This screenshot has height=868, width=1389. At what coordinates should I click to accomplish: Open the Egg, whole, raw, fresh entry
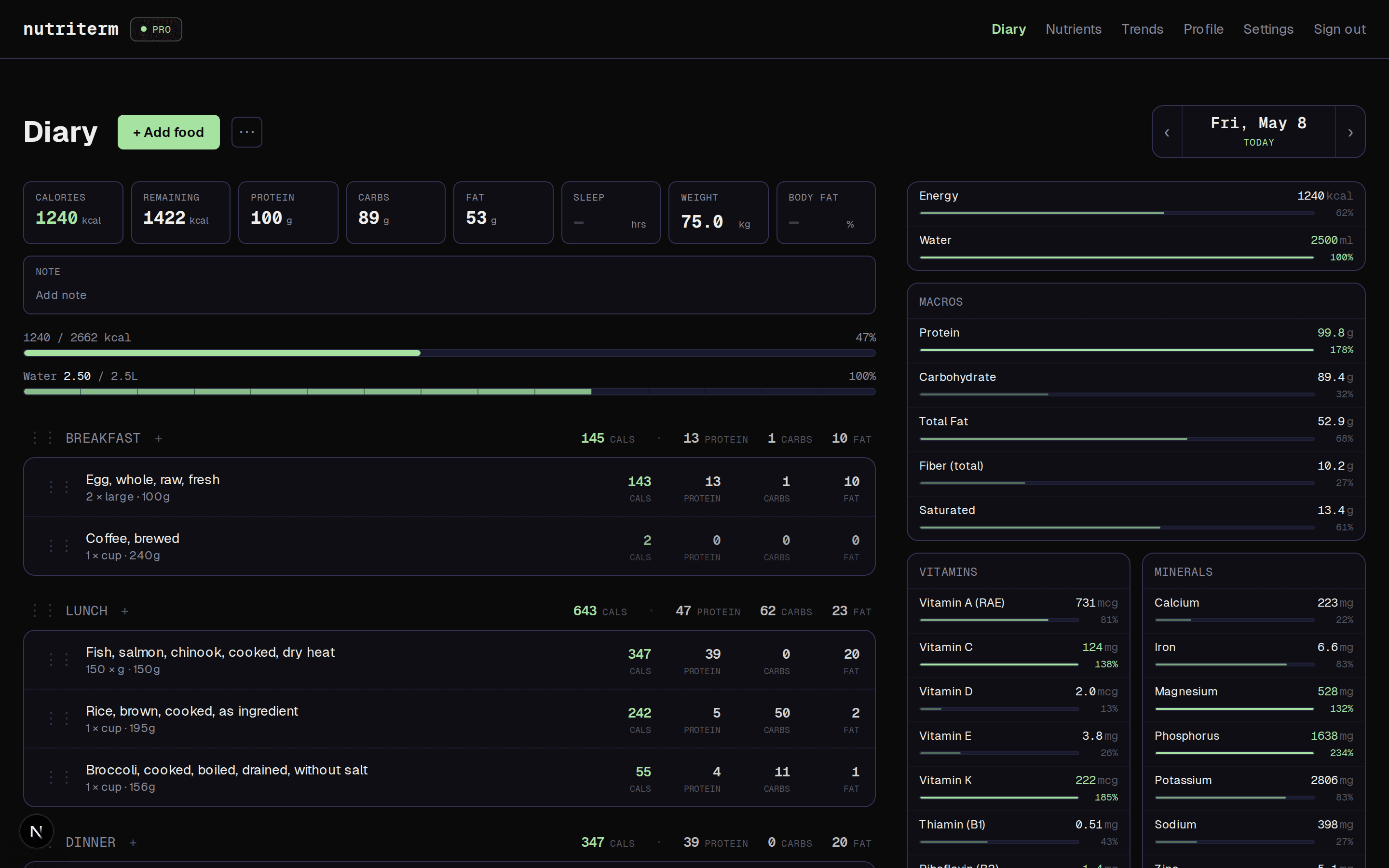pos(449,488)
